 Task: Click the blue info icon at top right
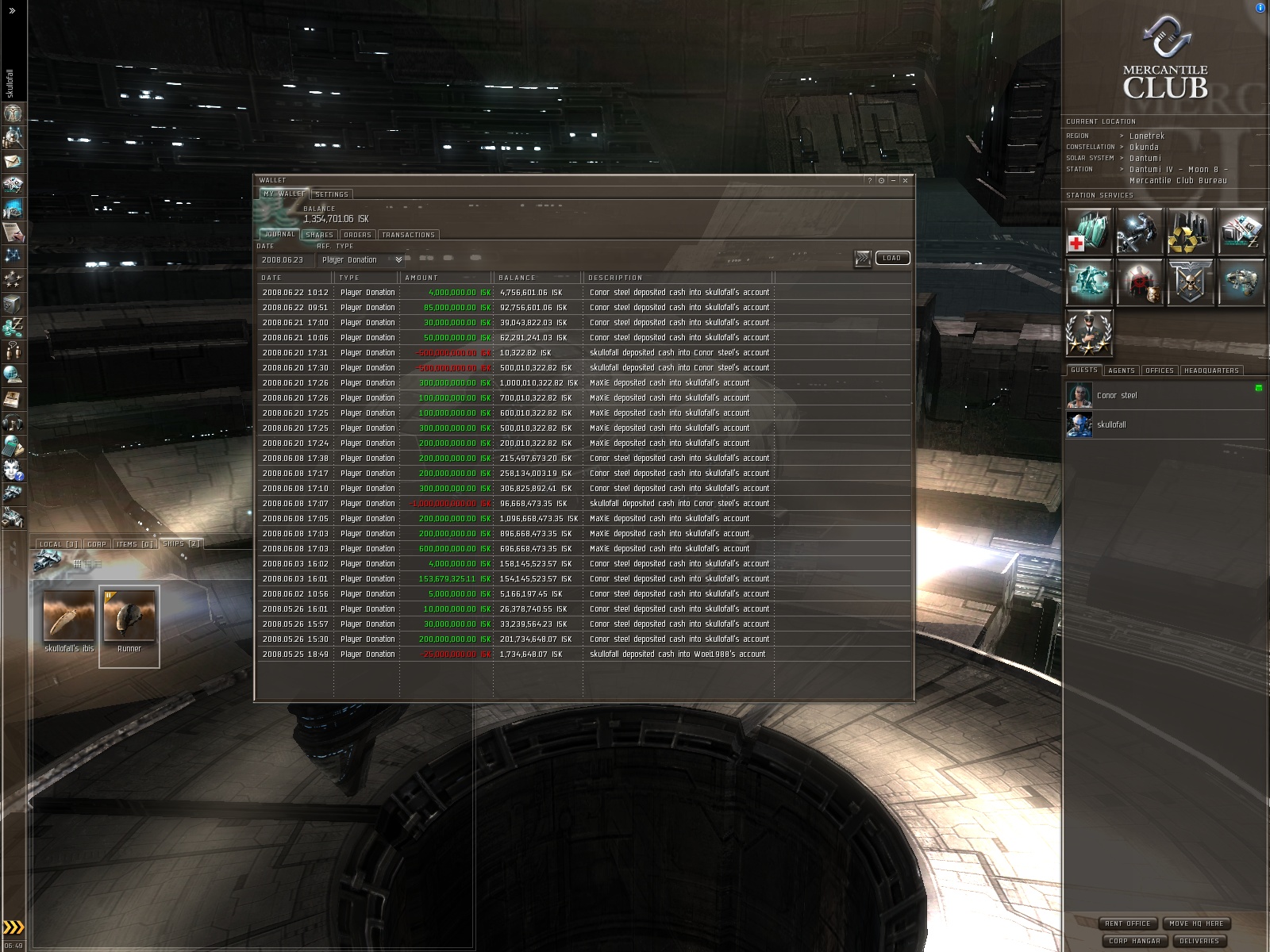1260,7
